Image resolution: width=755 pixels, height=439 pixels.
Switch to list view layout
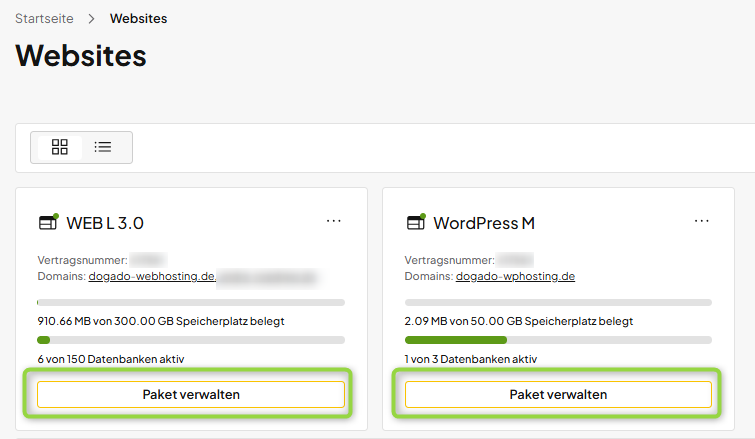point(103,147)
